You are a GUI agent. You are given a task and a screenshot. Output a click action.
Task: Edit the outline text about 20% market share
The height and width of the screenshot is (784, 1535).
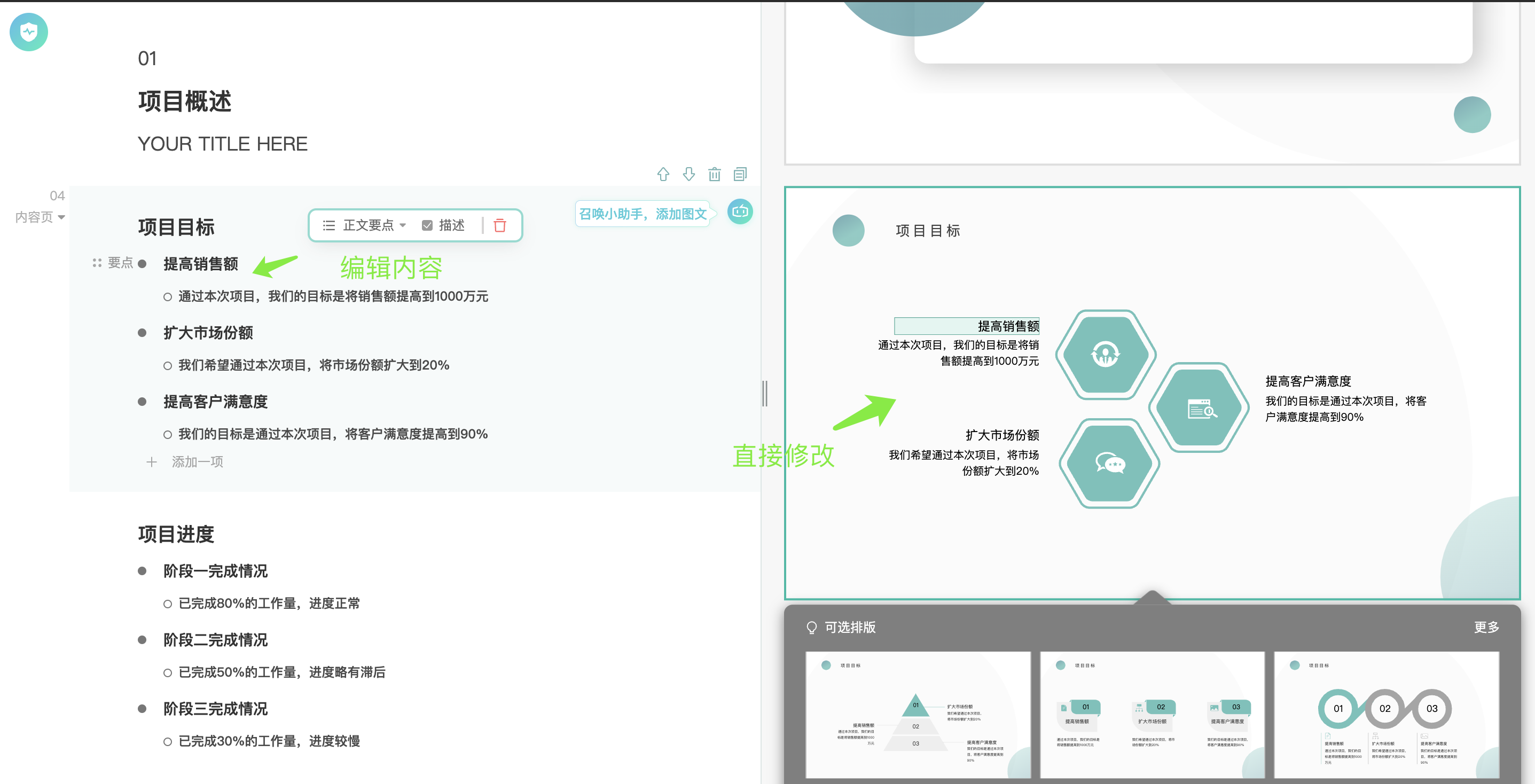tap(314, 365)
